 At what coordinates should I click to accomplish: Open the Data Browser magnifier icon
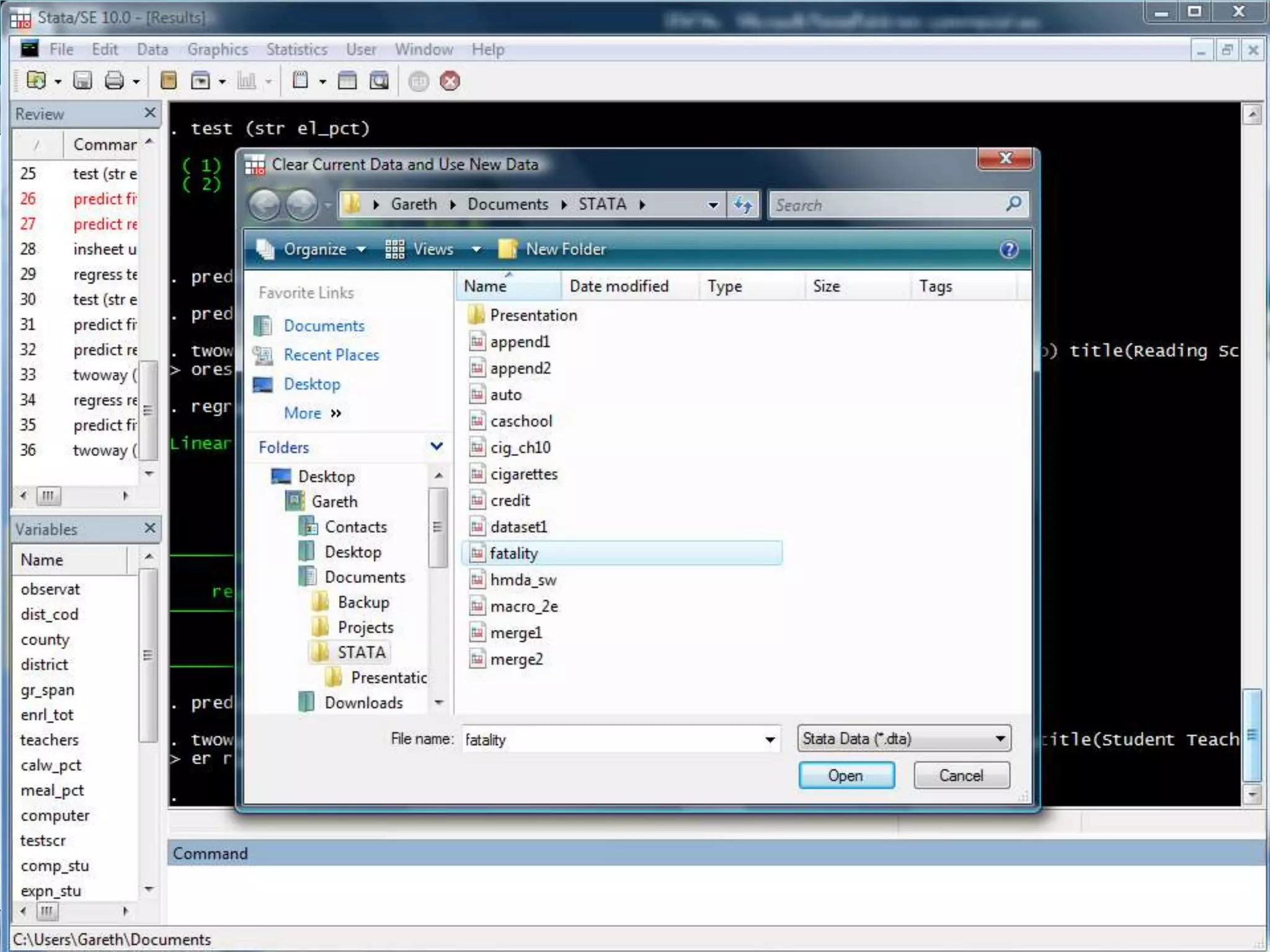(x=379, y=81)
